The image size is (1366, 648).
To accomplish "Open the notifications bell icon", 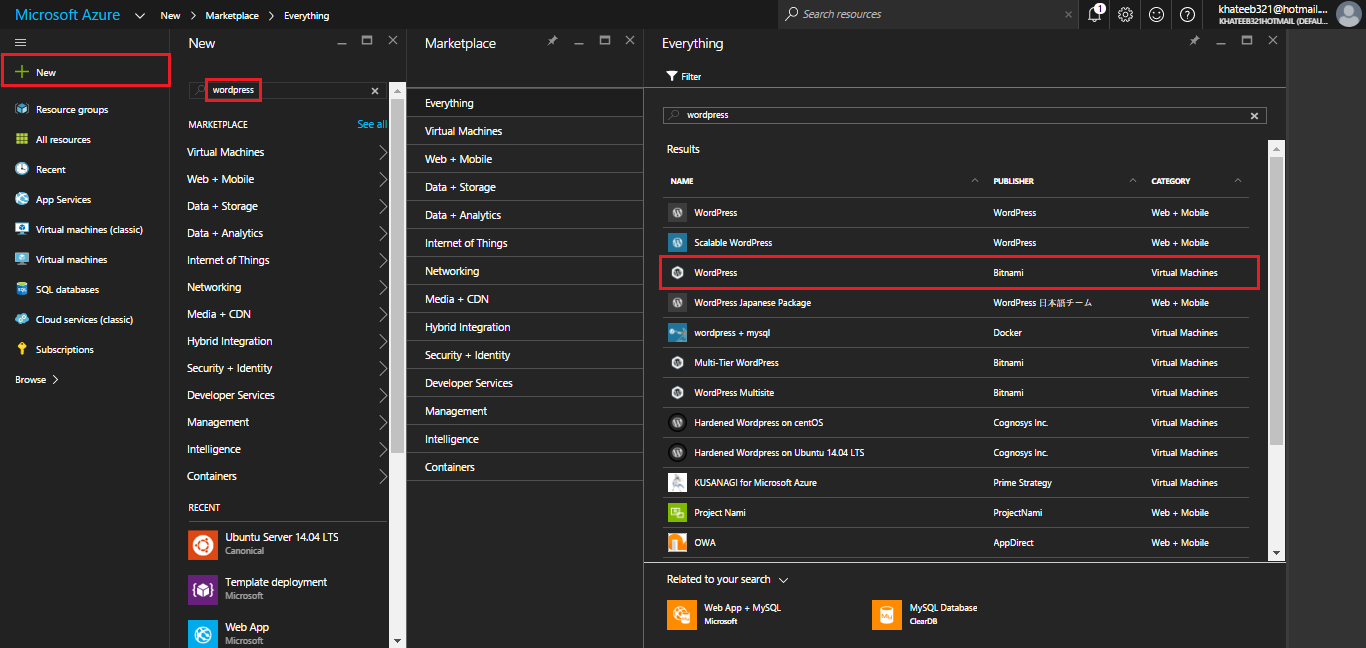I will (x=1095, y=14).
